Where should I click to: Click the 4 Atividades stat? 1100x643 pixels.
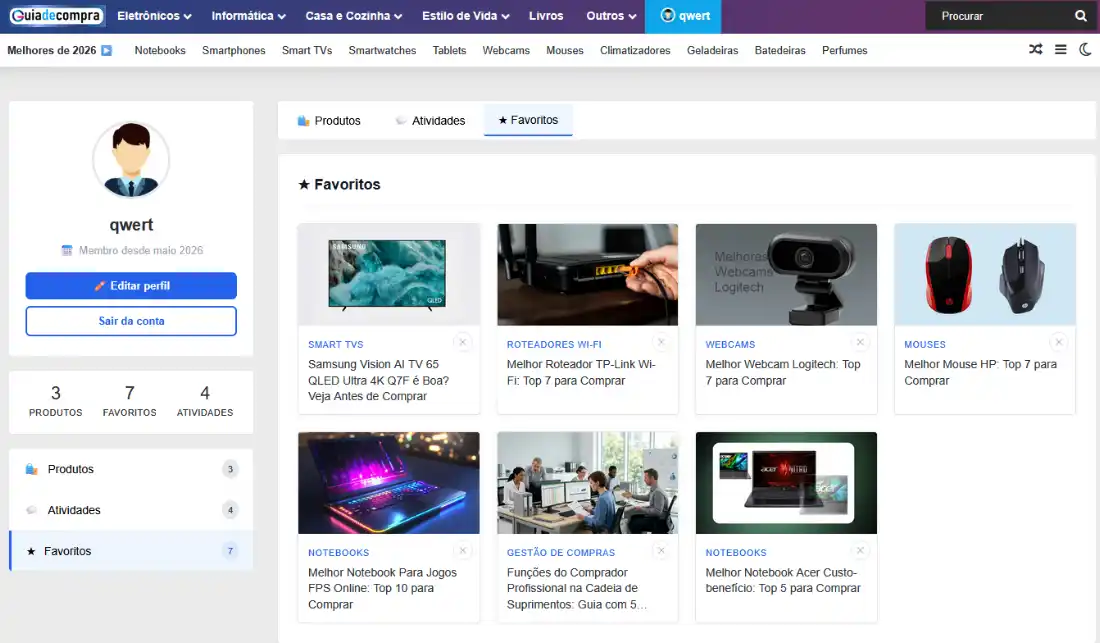click(205, 401)
